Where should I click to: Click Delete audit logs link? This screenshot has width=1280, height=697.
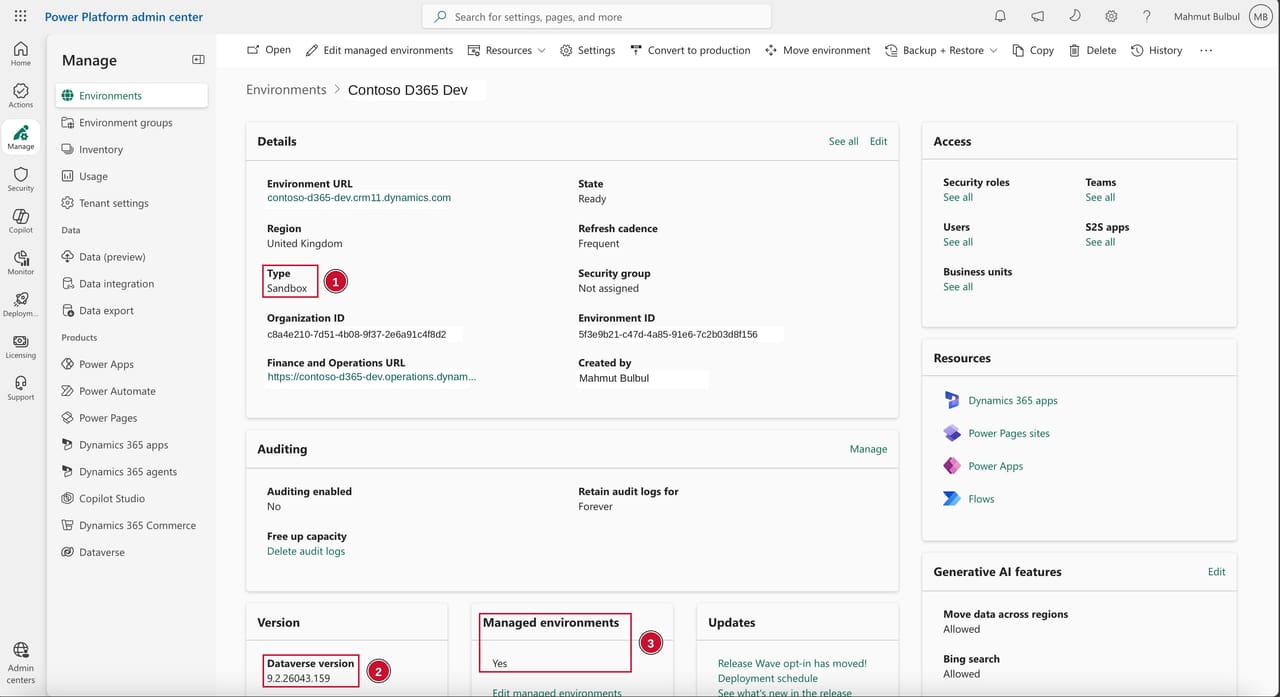tap(306, 551)
